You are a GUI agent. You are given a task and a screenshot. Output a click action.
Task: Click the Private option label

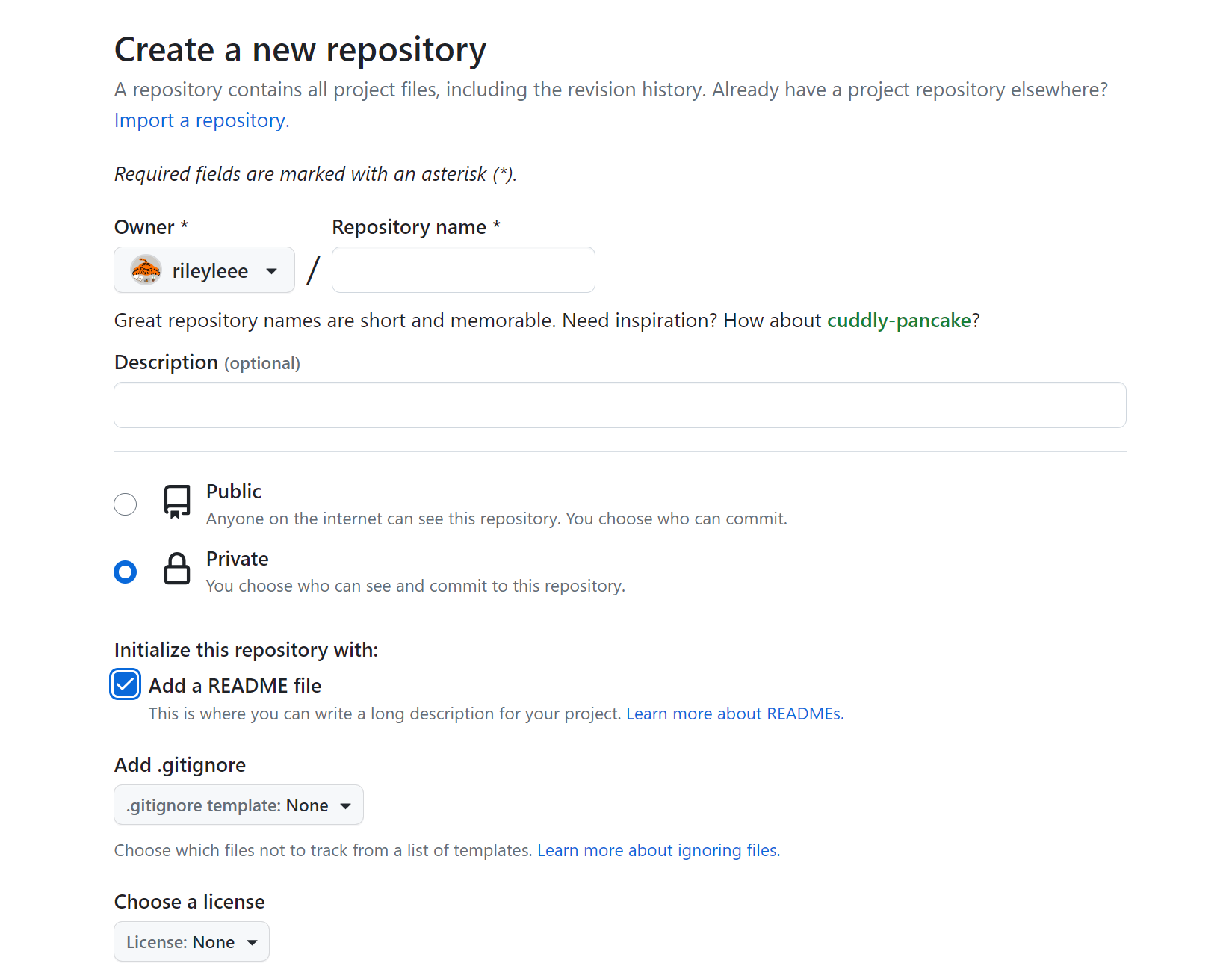pyautogui.click(x=238, y=559)
